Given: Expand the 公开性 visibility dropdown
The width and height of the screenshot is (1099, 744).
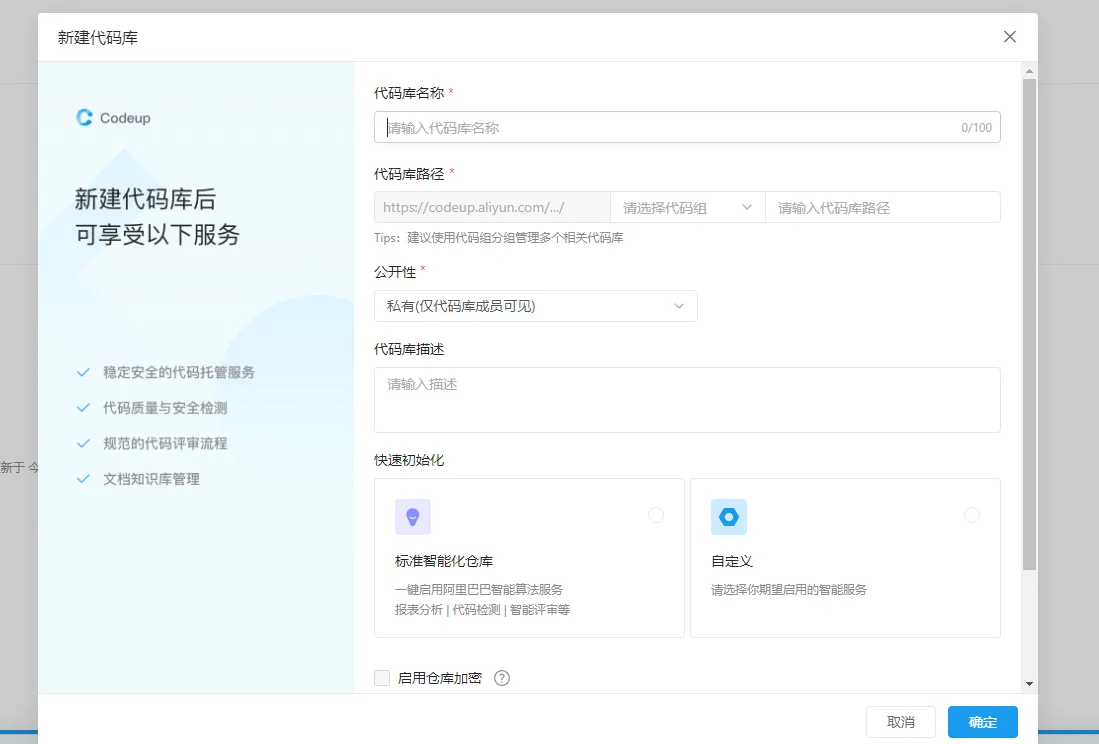Looking at the screenshot, I should [535, 306].
